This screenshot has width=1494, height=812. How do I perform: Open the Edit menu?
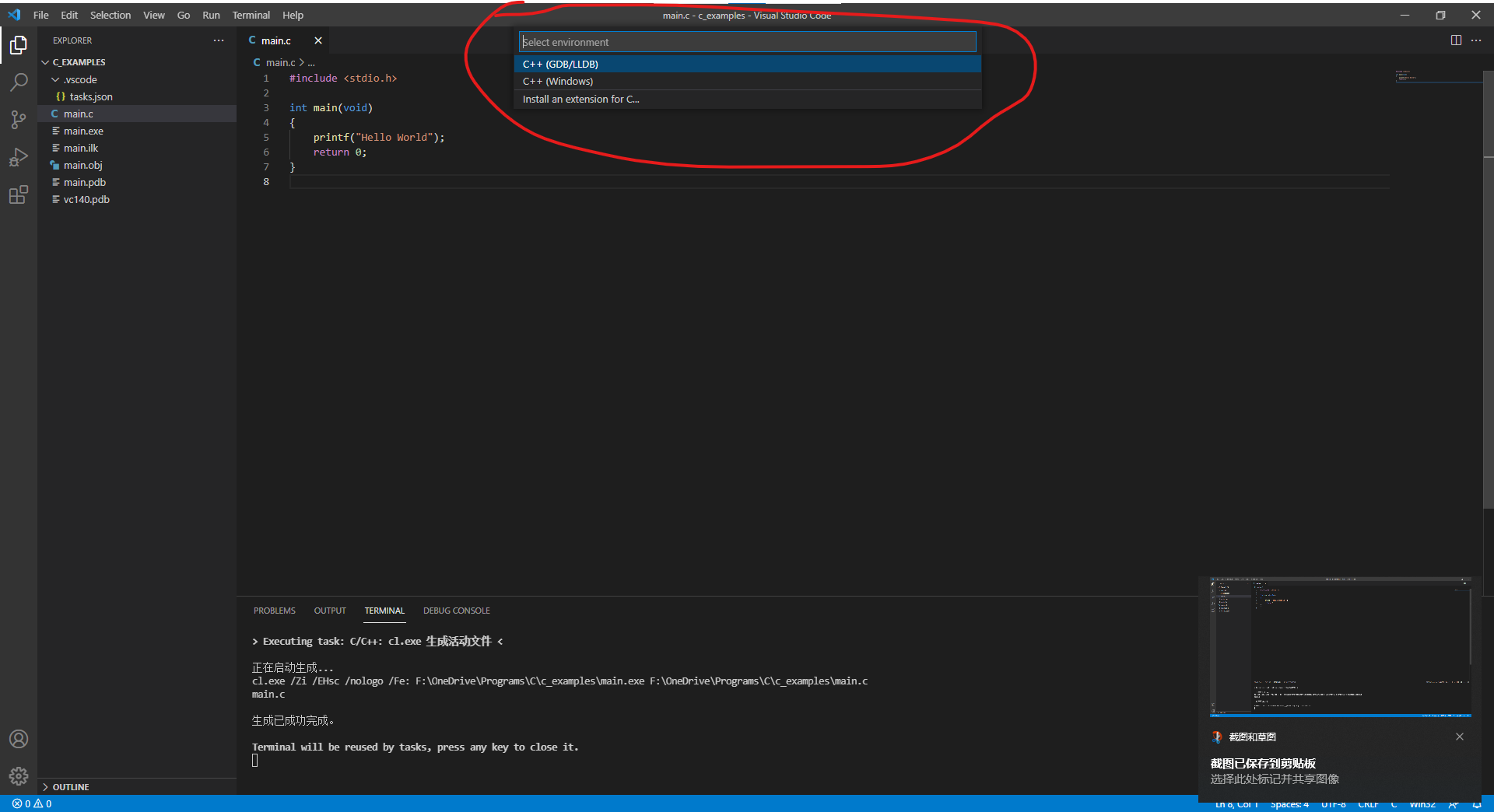(69, 15)
